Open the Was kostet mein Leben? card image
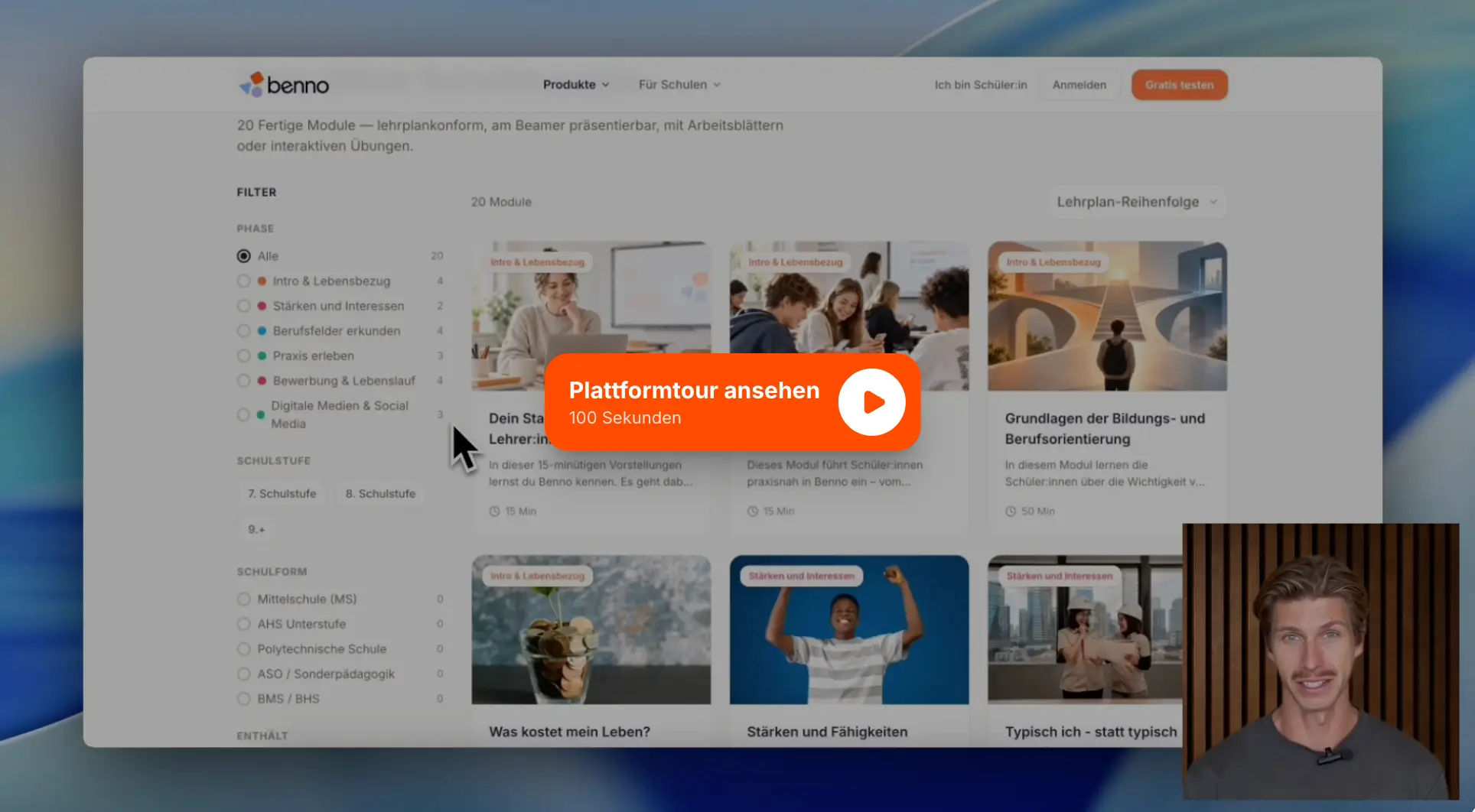The height and width of the screenshot is (812, 1475). tap(591, 630)
